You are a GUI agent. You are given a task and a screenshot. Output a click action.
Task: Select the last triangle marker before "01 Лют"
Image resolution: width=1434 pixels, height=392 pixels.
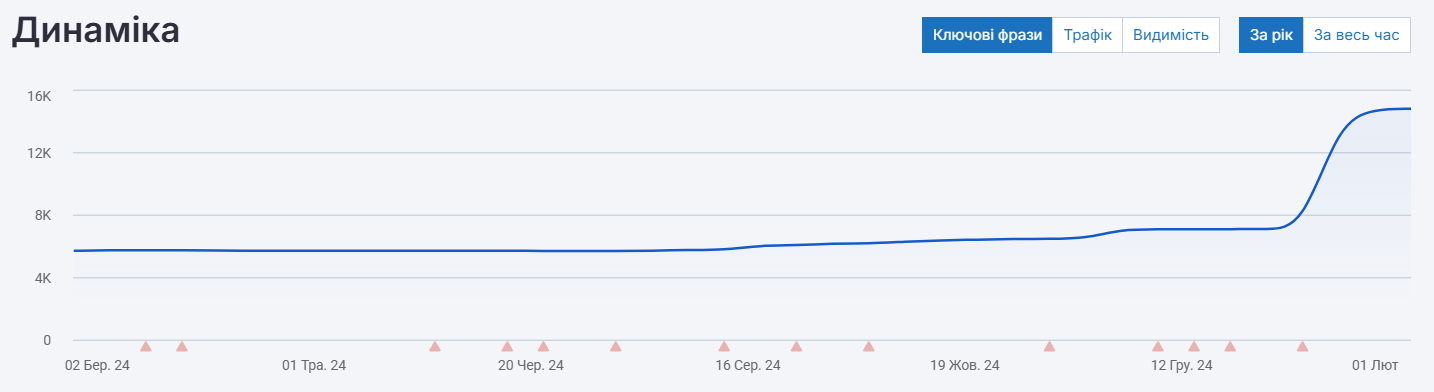click(x=1302, y=347)
